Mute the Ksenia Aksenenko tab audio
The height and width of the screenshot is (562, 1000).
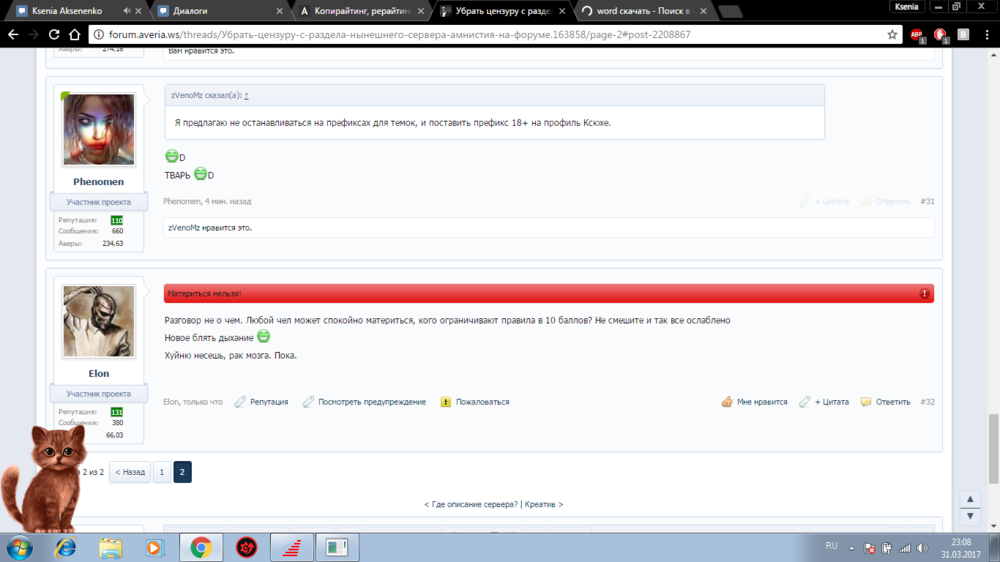[126, 11]
